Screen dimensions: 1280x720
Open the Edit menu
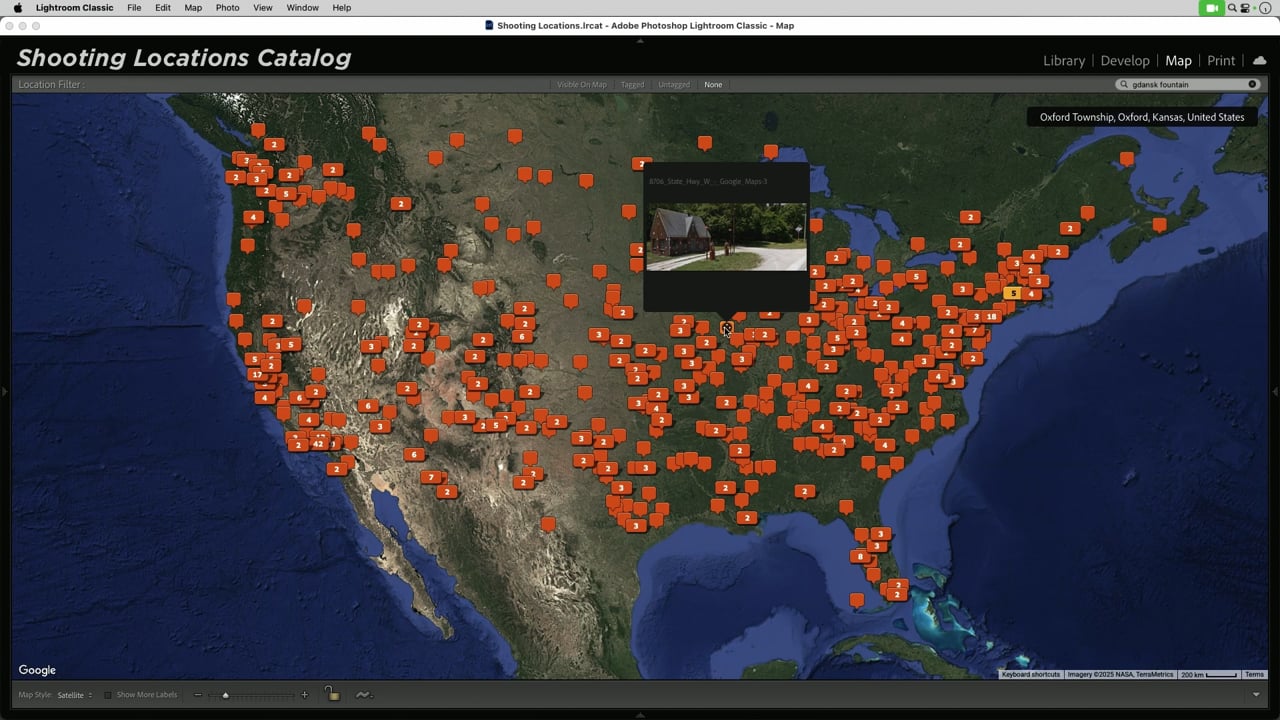[x=163, y=8]
